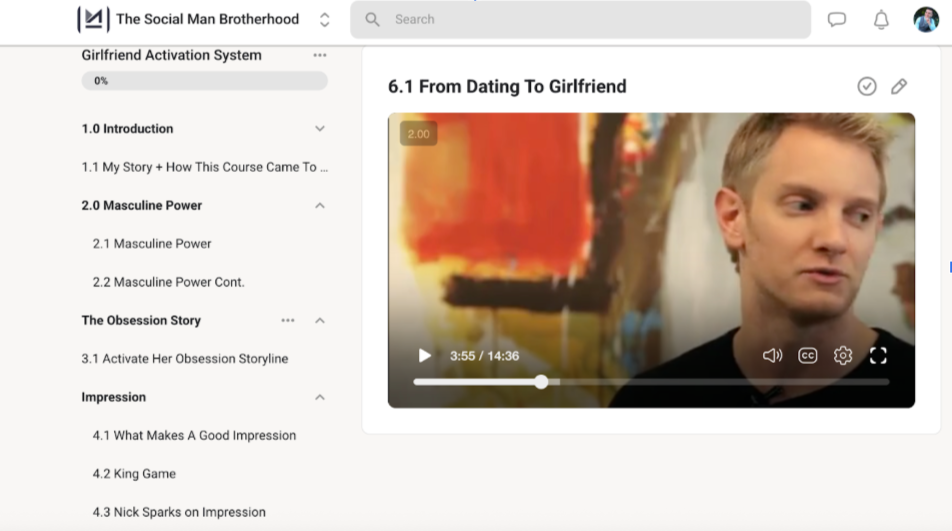Expand the 1.0 Introduction section
The width and height of the screenshot is (952, 531).
coord(320,129)
